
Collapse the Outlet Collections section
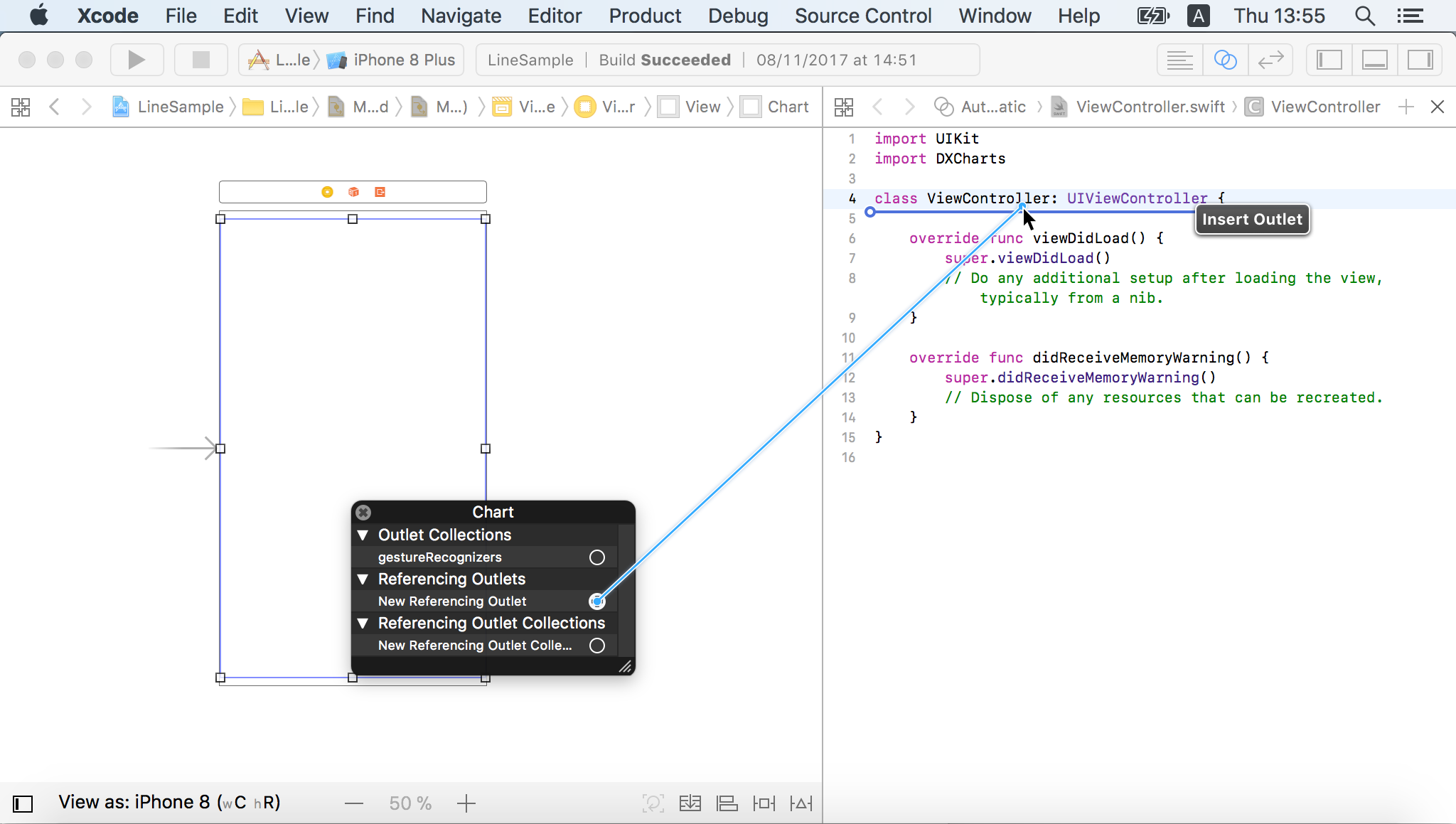(363, 535)
